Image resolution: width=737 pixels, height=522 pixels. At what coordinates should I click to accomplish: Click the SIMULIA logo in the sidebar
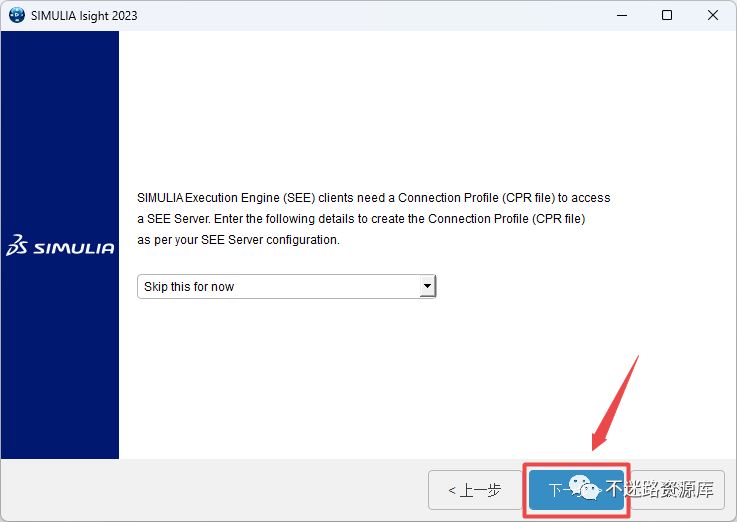60,245
